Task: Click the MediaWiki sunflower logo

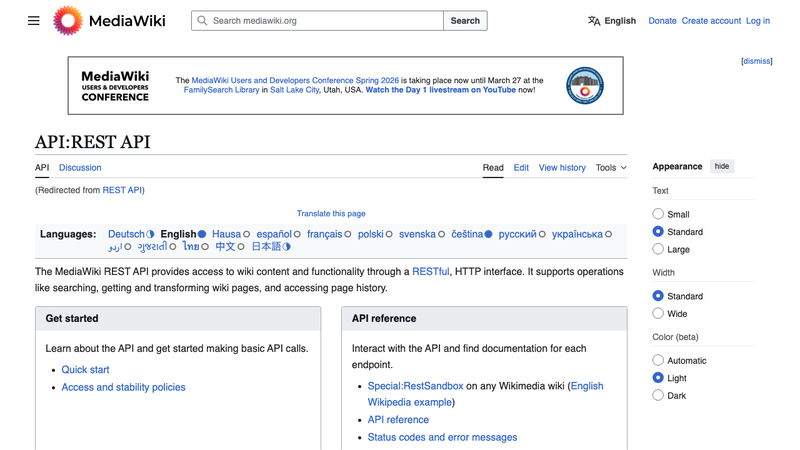Action: (68, 21)
